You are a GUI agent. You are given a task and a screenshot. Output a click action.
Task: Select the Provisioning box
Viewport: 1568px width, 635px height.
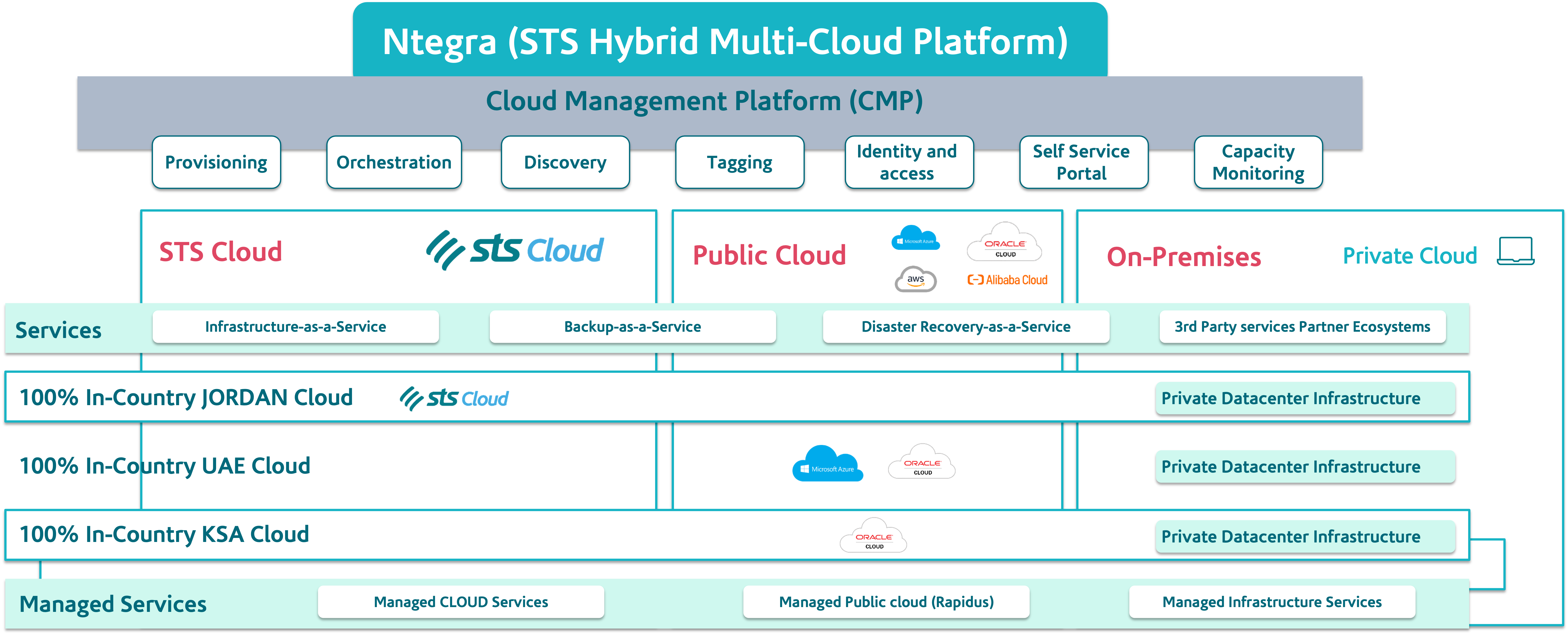coord(216,162)
